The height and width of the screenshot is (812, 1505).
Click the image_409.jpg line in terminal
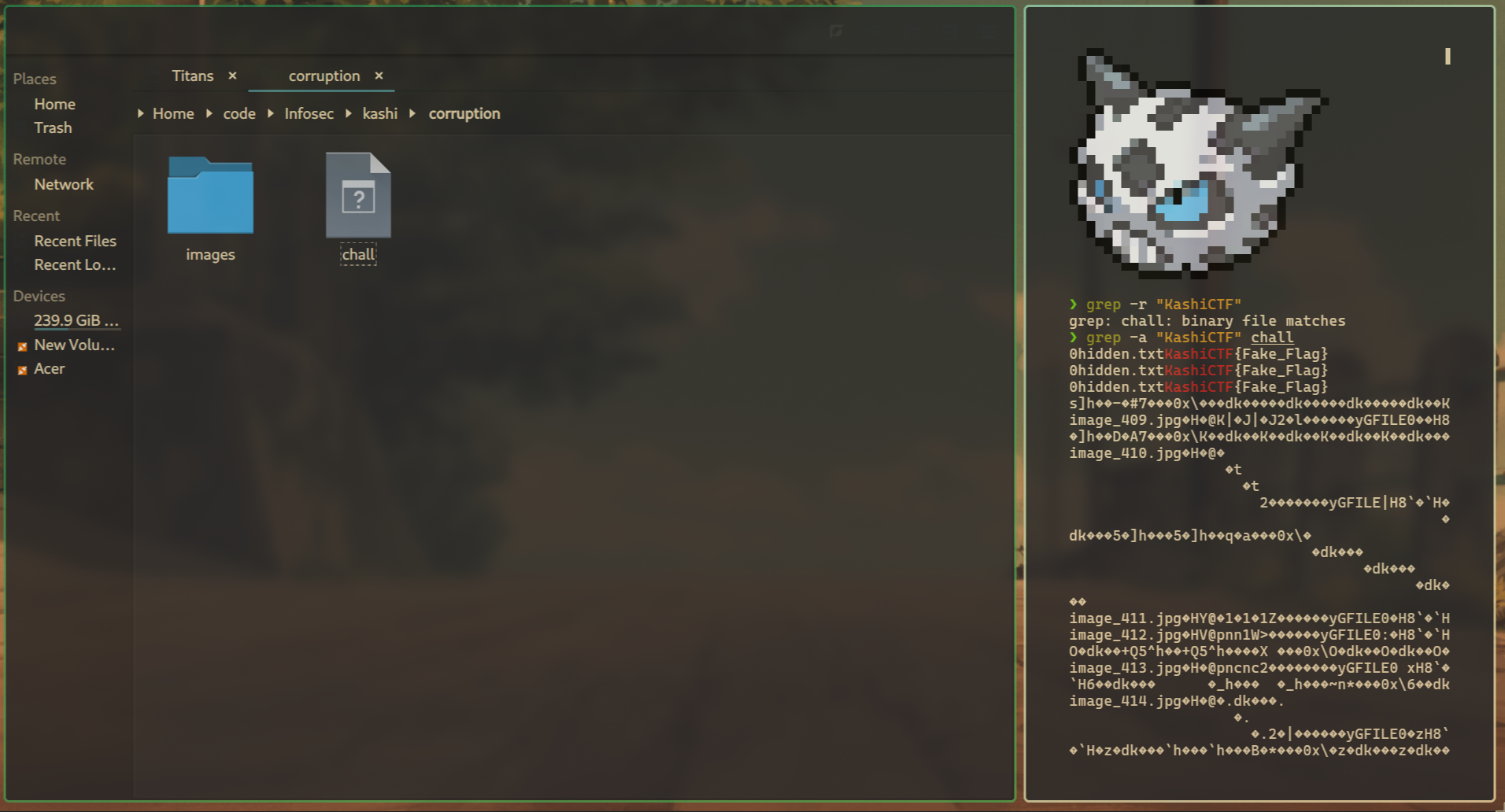click(x=1259, y=420)
